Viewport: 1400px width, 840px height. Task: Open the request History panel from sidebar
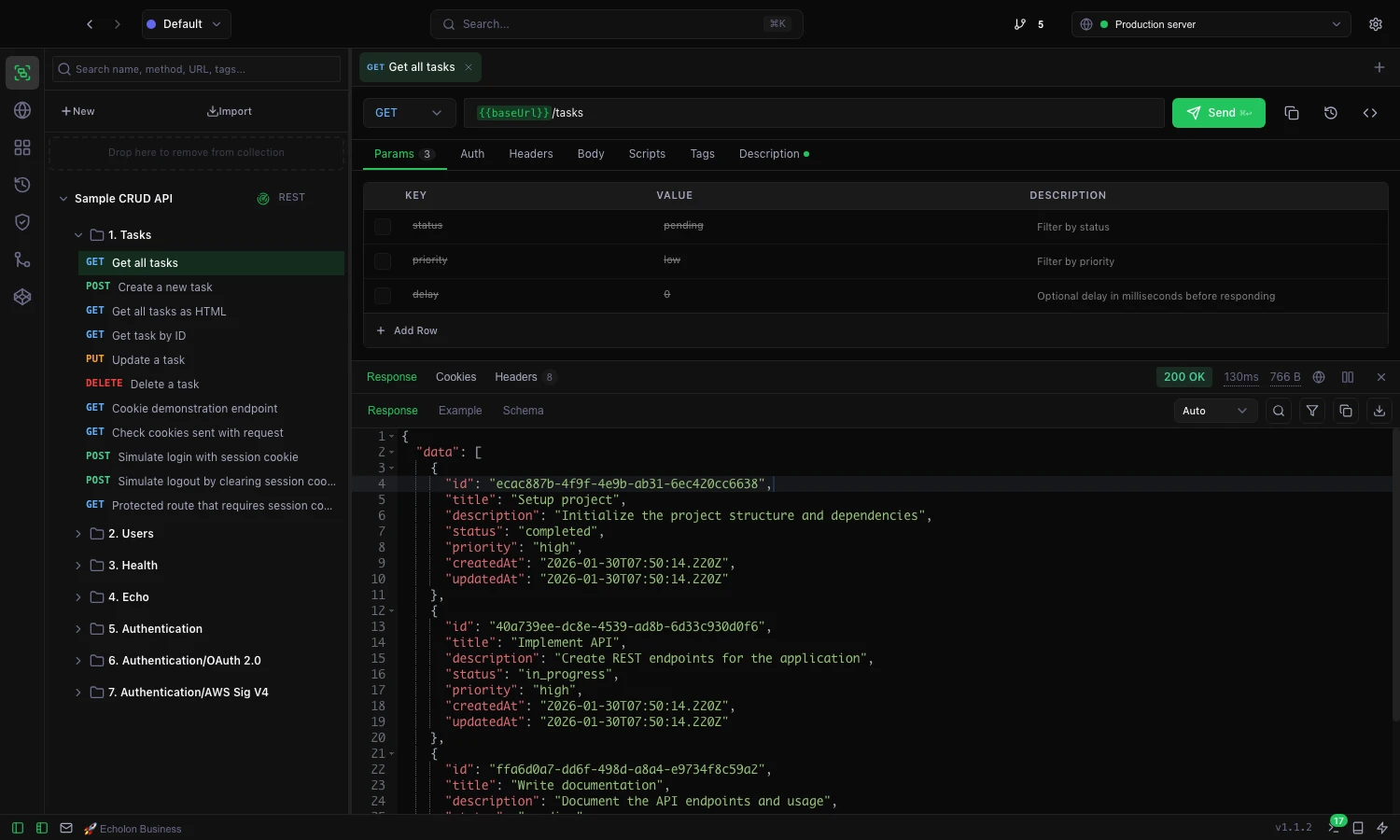[21, 185]
